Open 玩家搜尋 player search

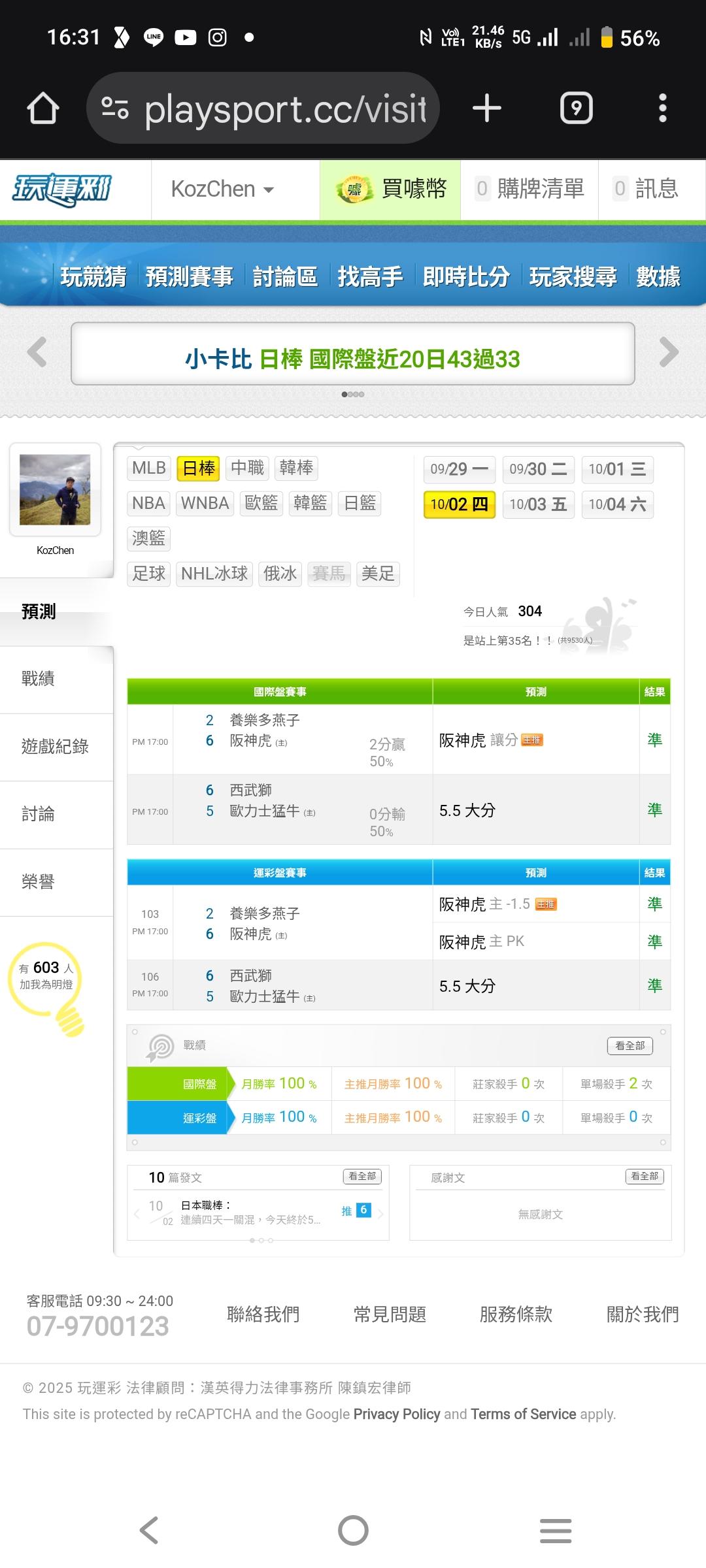[x=573, y=276]
